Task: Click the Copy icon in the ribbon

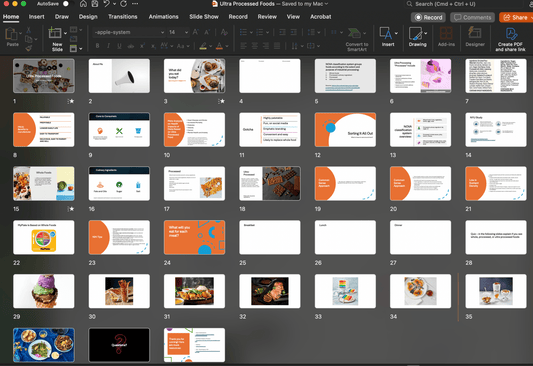Action: (29, 39)
